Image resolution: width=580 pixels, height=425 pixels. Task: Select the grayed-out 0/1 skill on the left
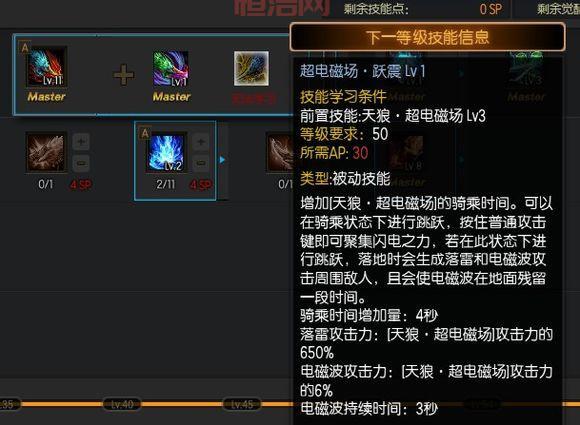point(46,152)
